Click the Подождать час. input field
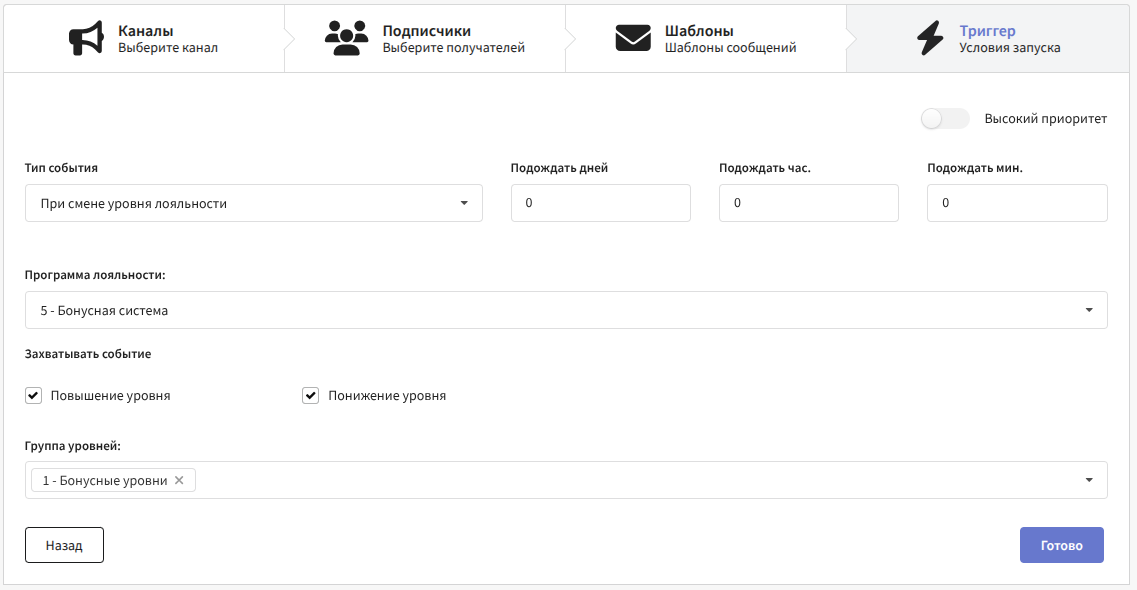Image resolution: width=1137 pixels, height=590 pixels. tap(808, 203)
